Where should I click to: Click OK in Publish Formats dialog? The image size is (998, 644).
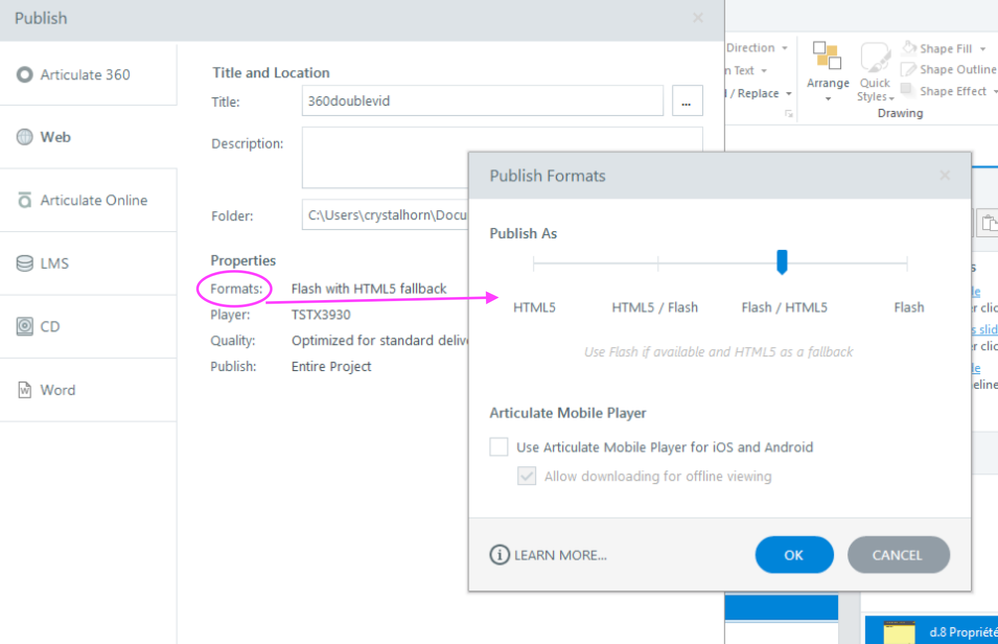(x=794, y=555)
